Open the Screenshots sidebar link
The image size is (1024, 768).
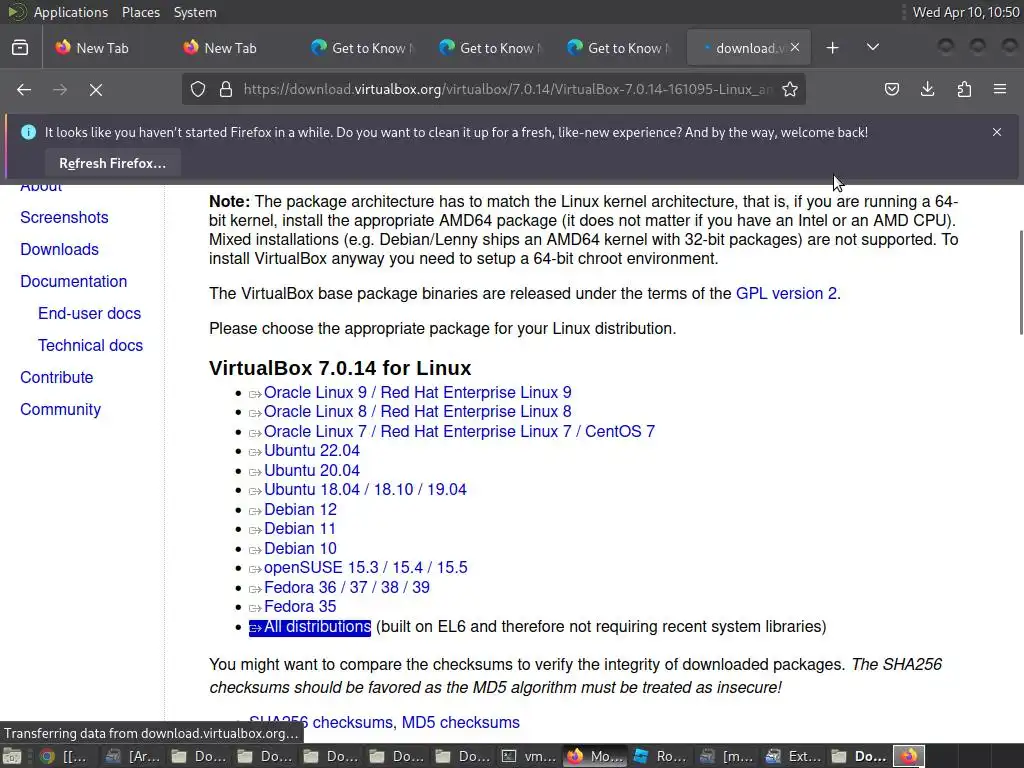pos(64,217)
